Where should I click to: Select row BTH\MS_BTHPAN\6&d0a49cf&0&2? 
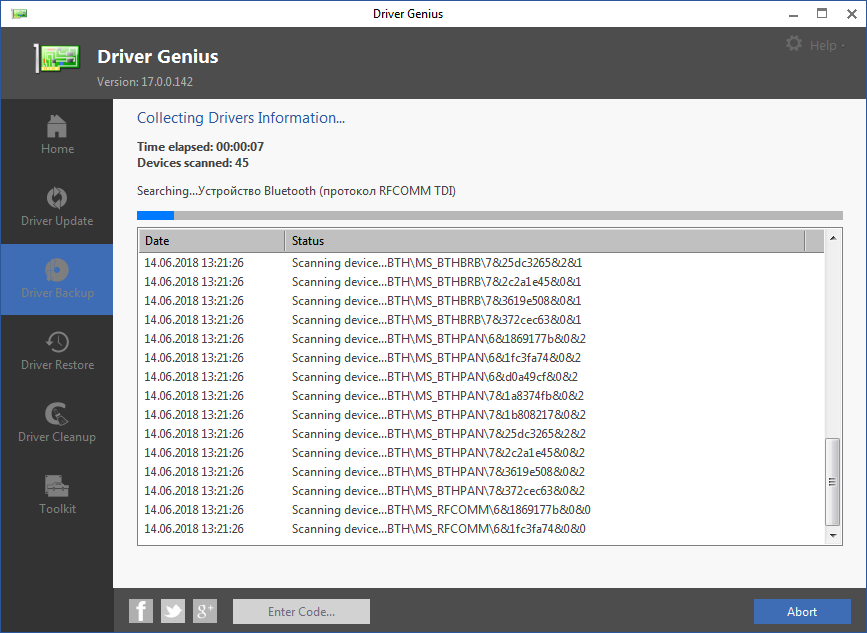pos(481,376)
